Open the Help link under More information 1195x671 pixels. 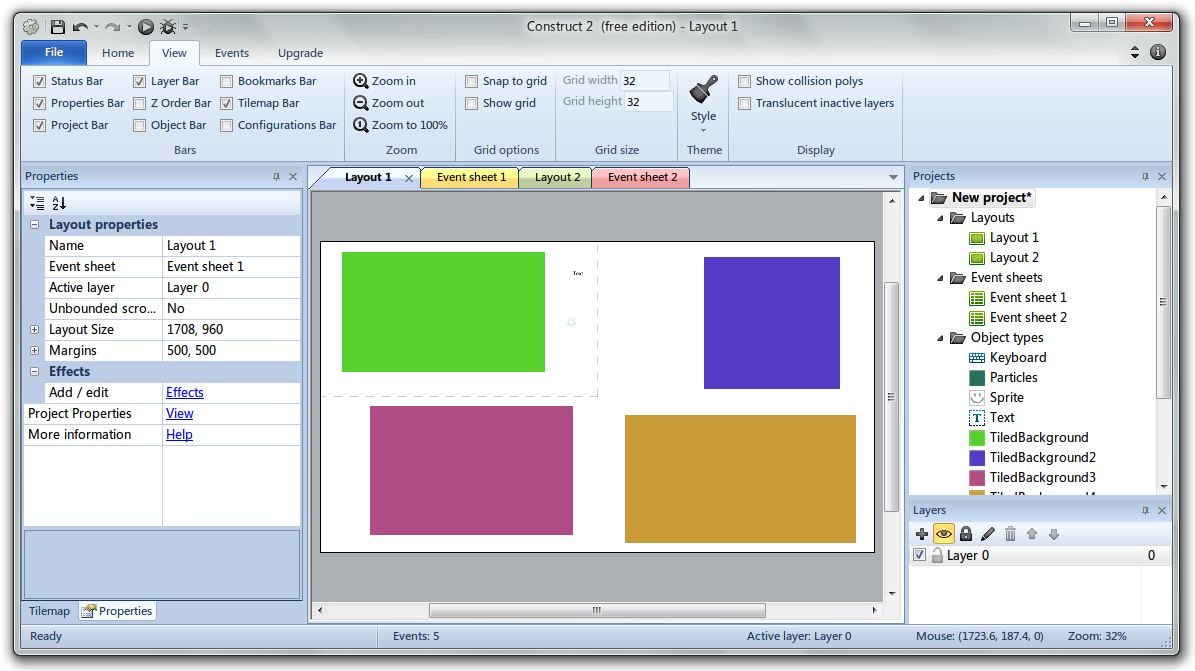point(180,434)
